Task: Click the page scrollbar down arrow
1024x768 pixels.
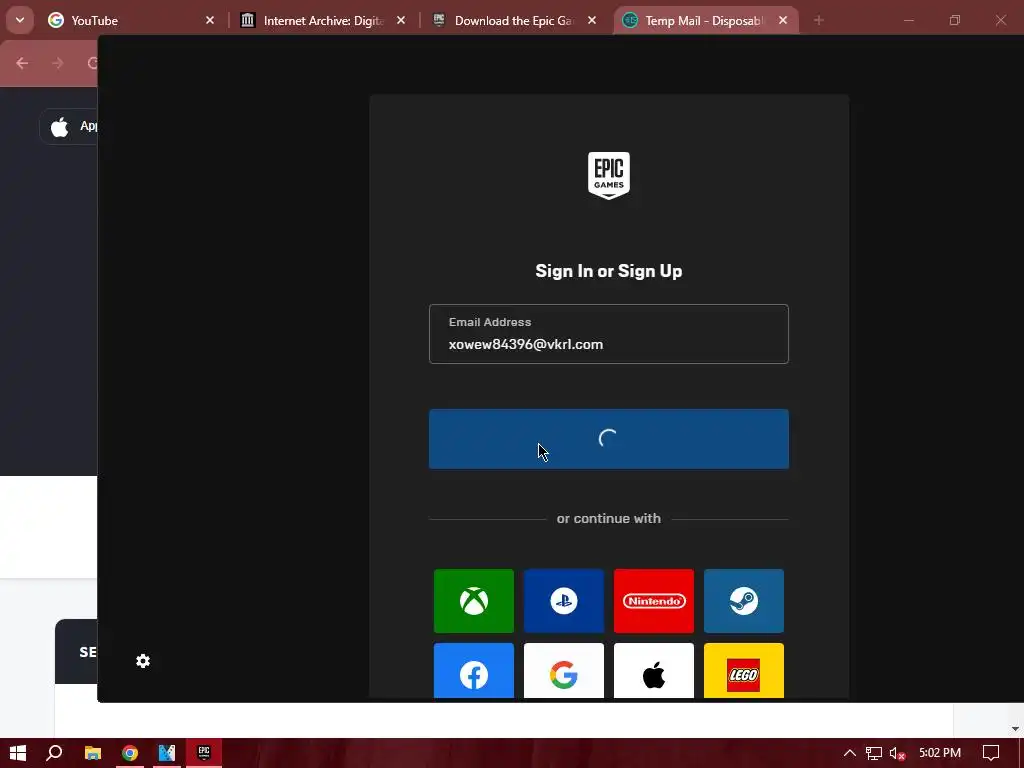Action: point(1015,729)
